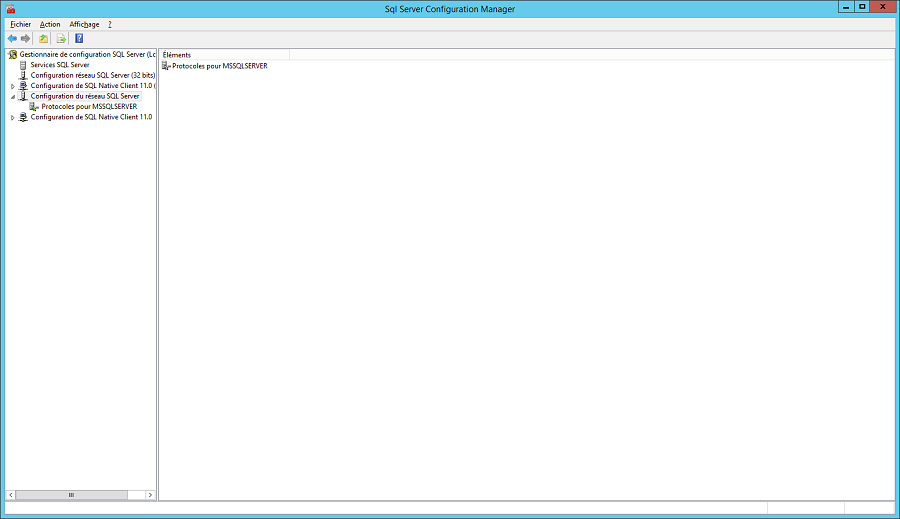Screen dimensions: 900x519
Task: Click the tree pane scroll left arrow
Action: point(10,495)
